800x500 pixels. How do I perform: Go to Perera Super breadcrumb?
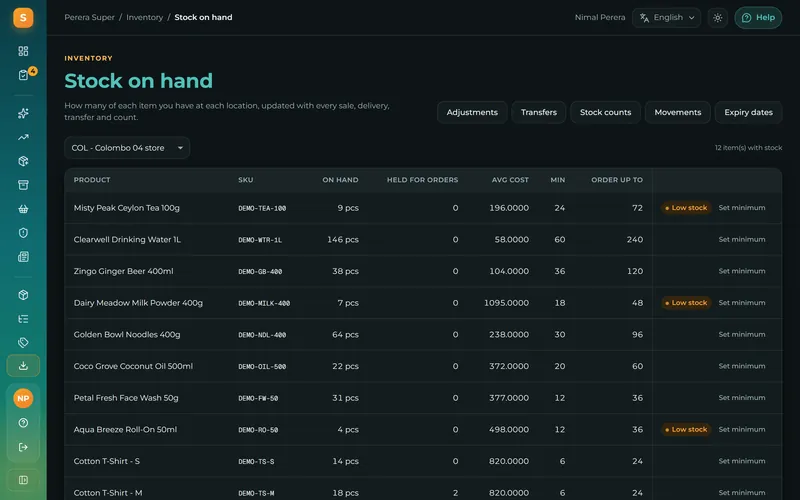coord(89,17)
